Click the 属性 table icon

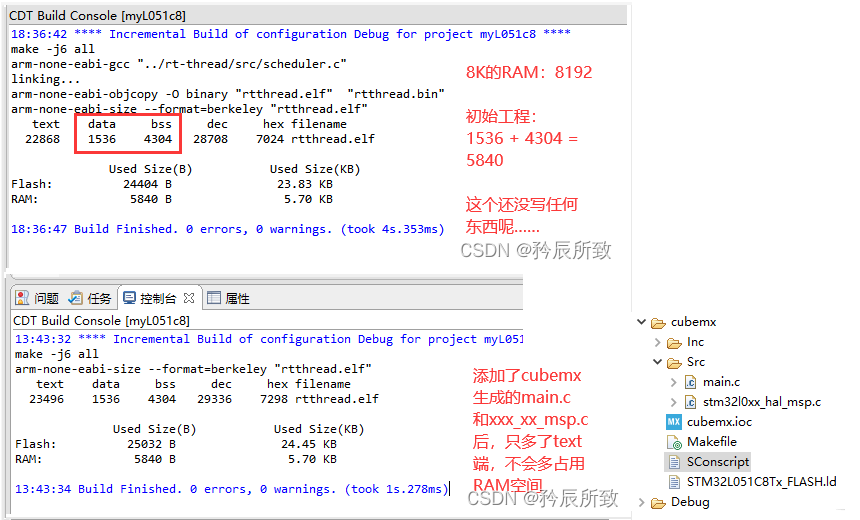(214, 298)
